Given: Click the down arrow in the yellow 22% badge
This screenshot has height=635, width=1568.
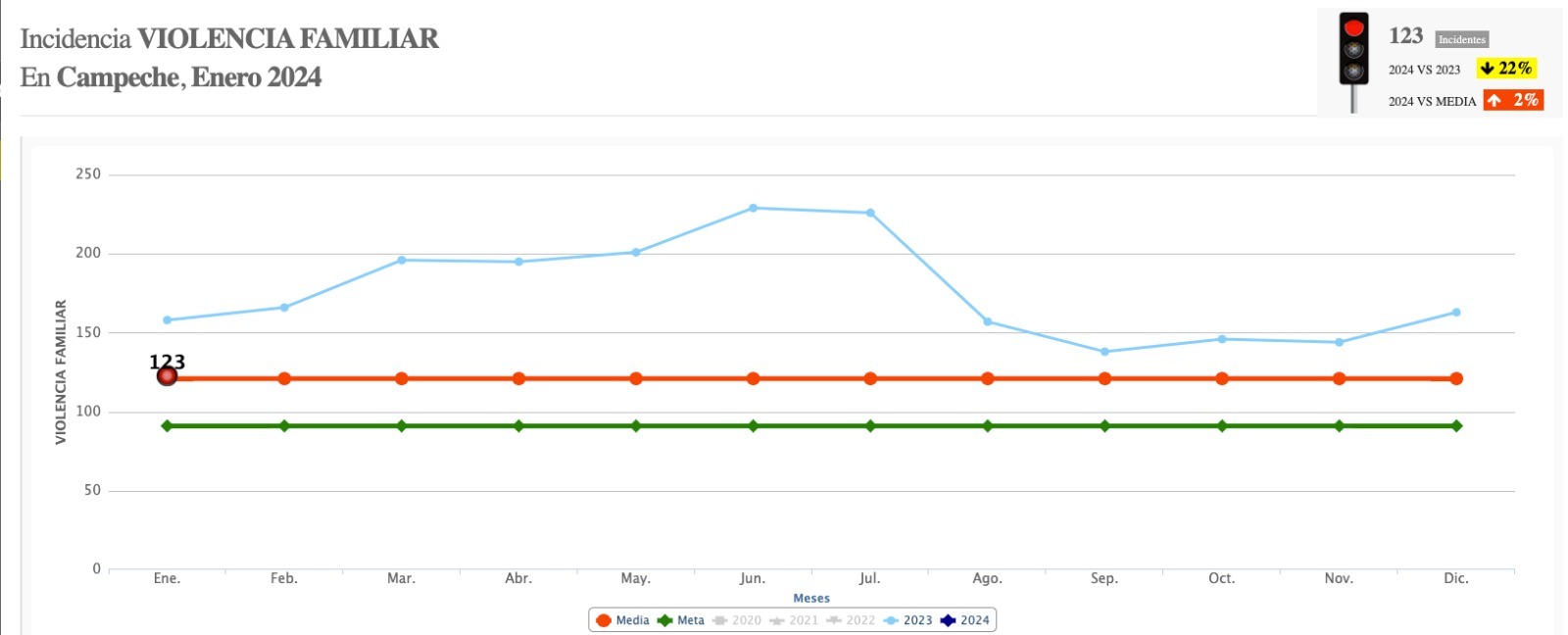Looking at the screenshot, I should 1487,68.
